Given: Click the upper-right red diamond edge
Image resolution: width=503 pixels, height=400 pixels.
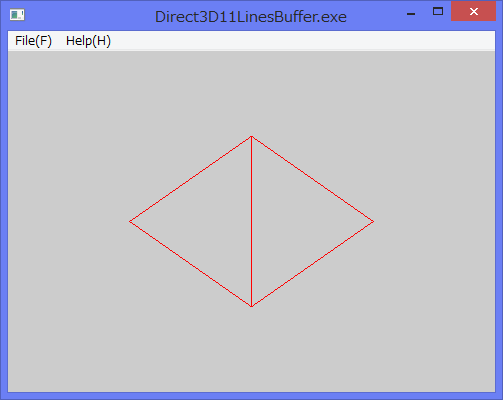Looking at the screenshot, I should [x=312, y=179].
